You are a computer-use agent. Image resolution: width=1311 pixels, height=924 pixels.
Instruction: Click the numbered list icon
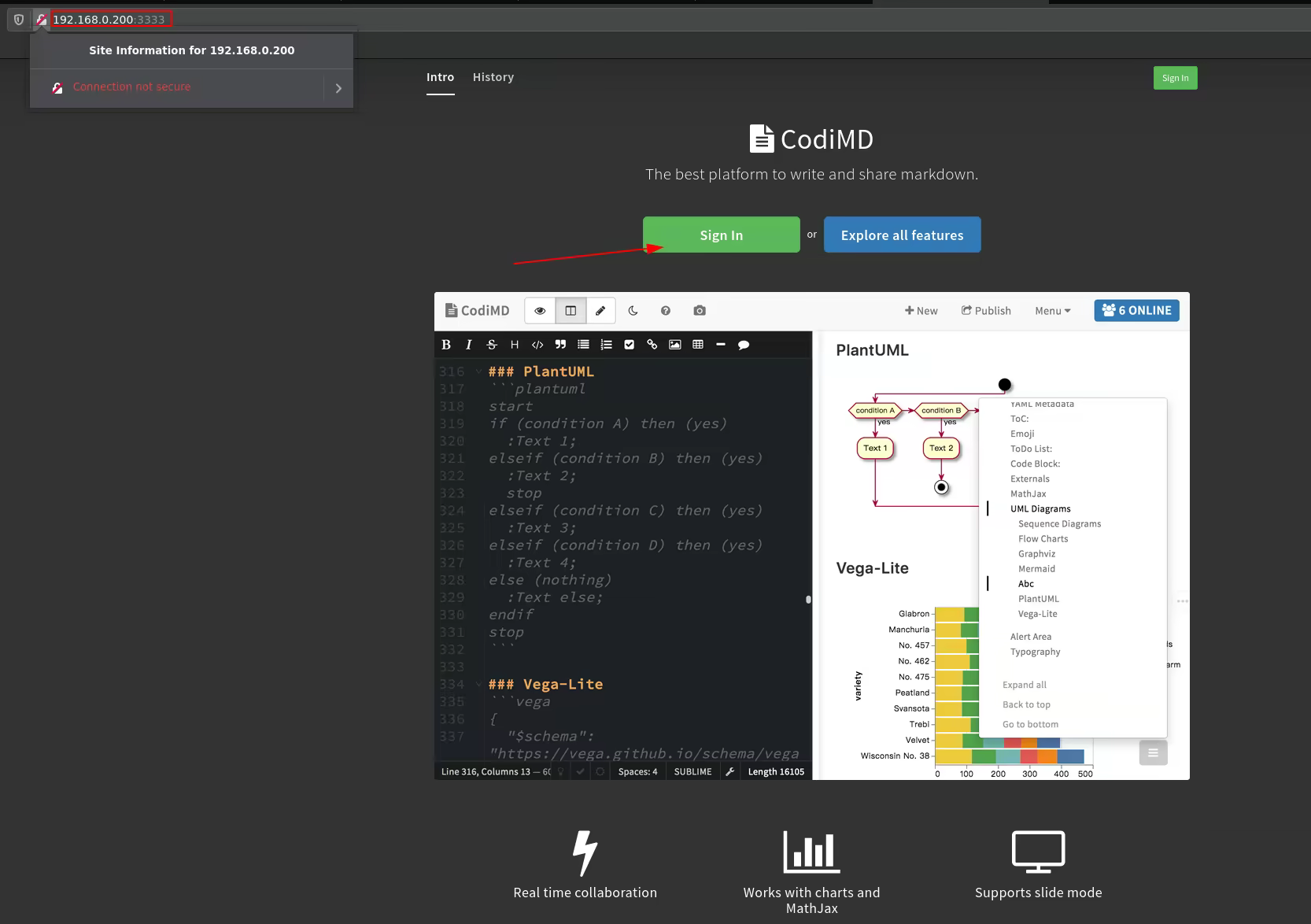[606, 345]
